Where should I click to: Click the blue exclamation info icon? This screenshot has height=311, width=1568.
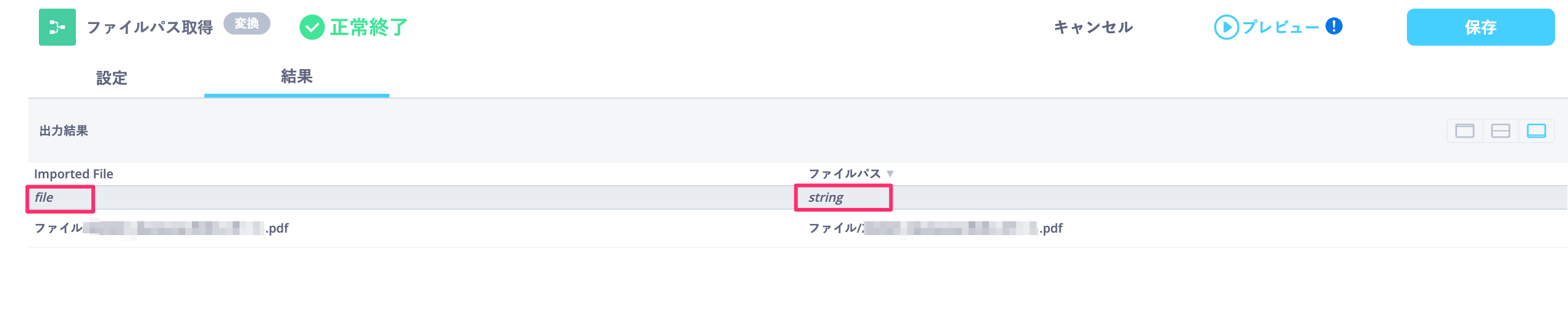coord(1334,27)
